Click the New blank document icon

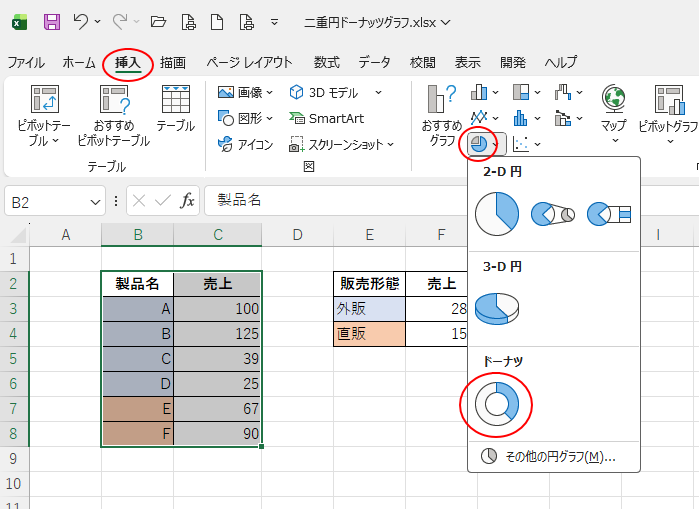coord(217,22)
